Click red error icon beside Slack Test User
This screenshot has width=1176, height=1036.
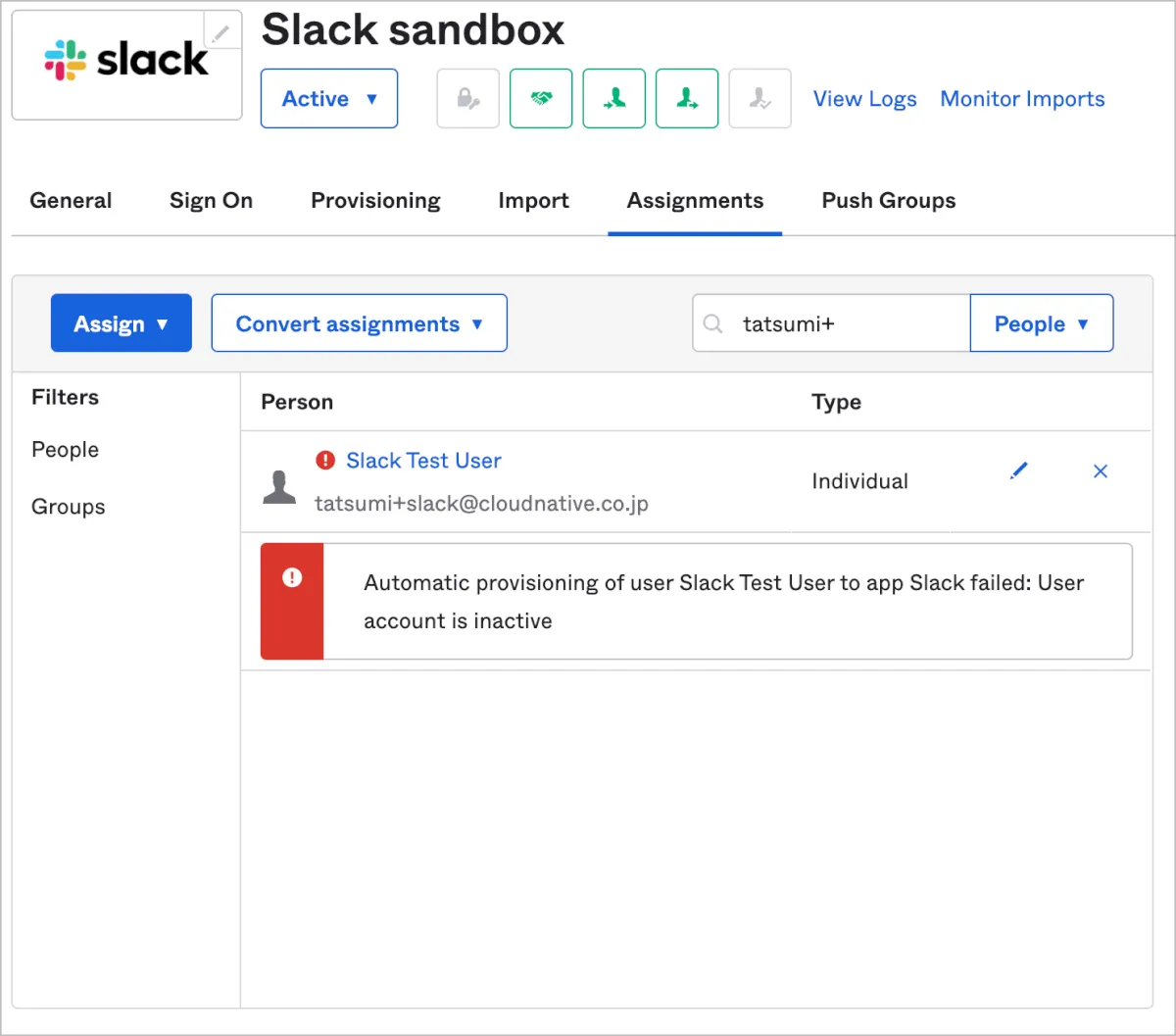[325, 461]
